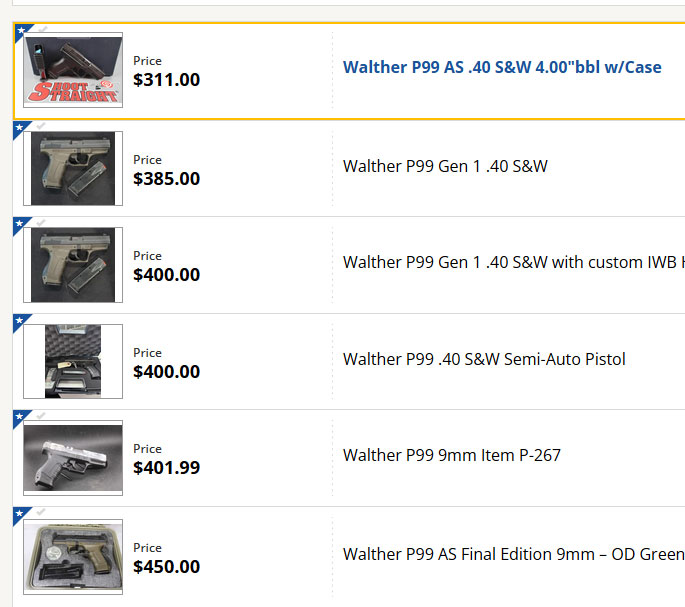
Task: Open Walther P99 Gen 1 with custom IWB title
Action: 514,262
